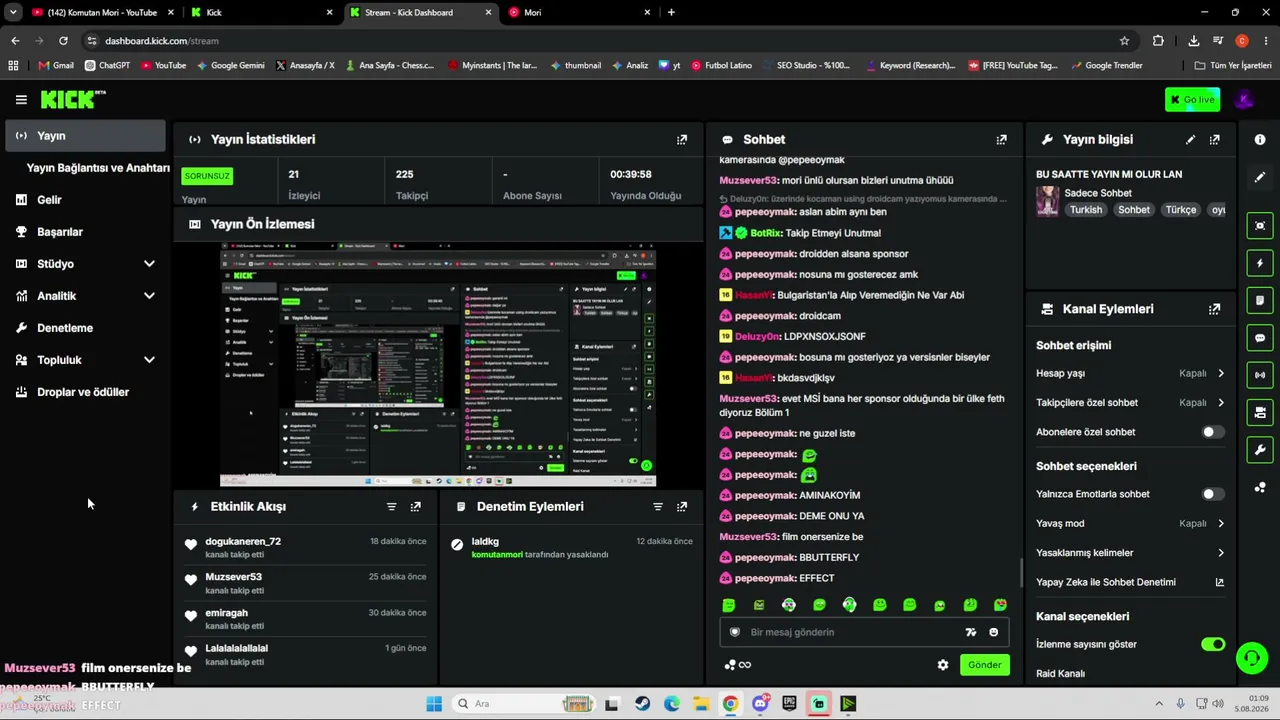Open Epic Games Launcher from the taskbar
Viewport: 1280px width, 720px height.
tap(789, 704)
